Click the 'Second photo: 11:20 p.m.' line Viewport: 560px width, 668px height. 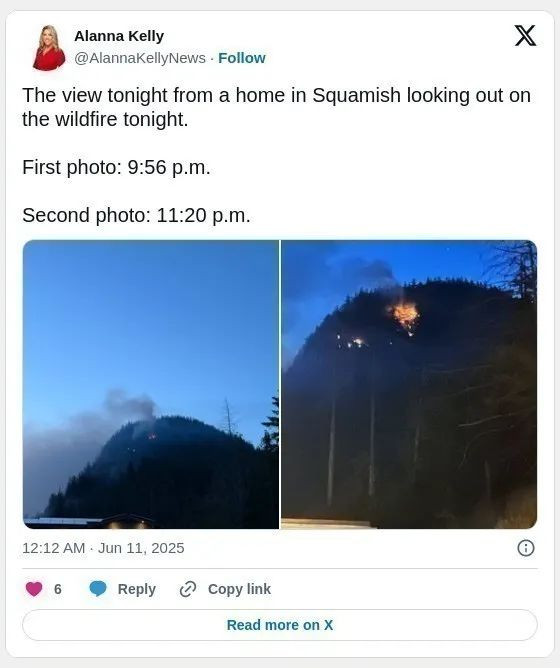point(136,215)
